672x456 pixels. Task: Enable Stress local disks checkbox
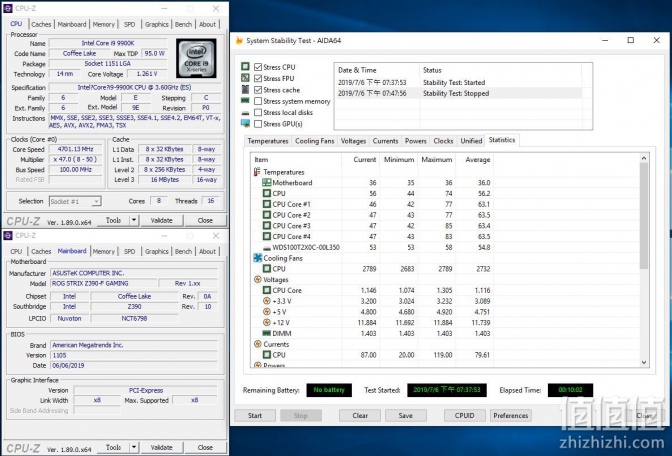[258, 112]
